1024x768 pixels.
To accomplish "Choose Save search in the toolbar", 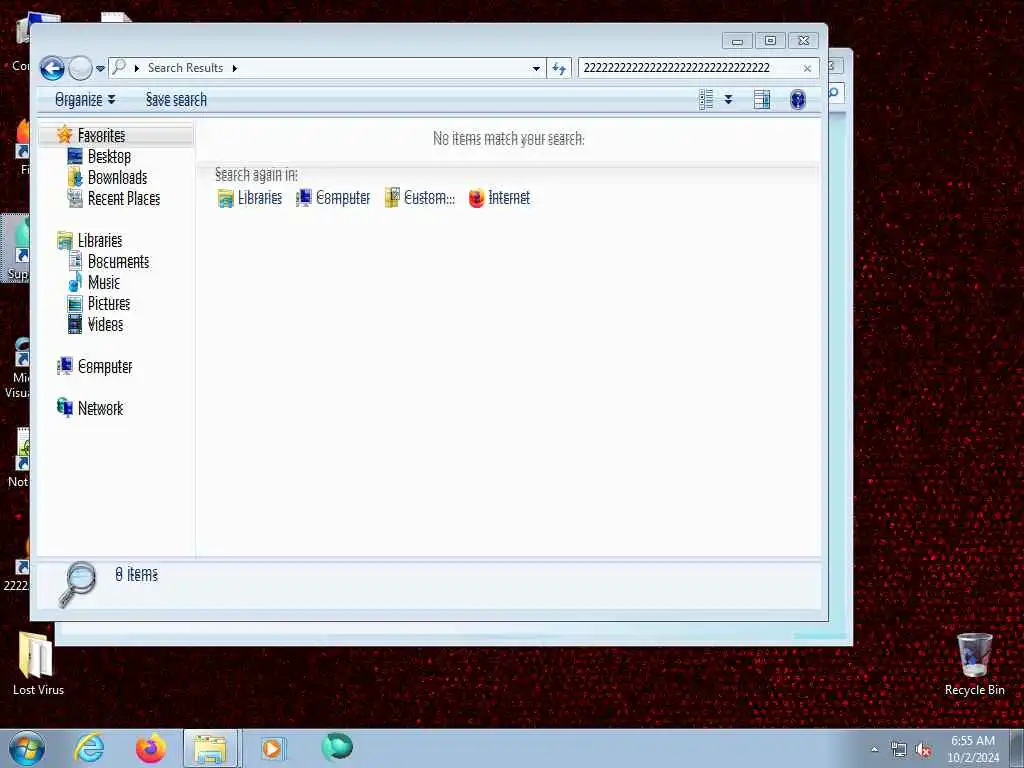I will coord(176,99).
